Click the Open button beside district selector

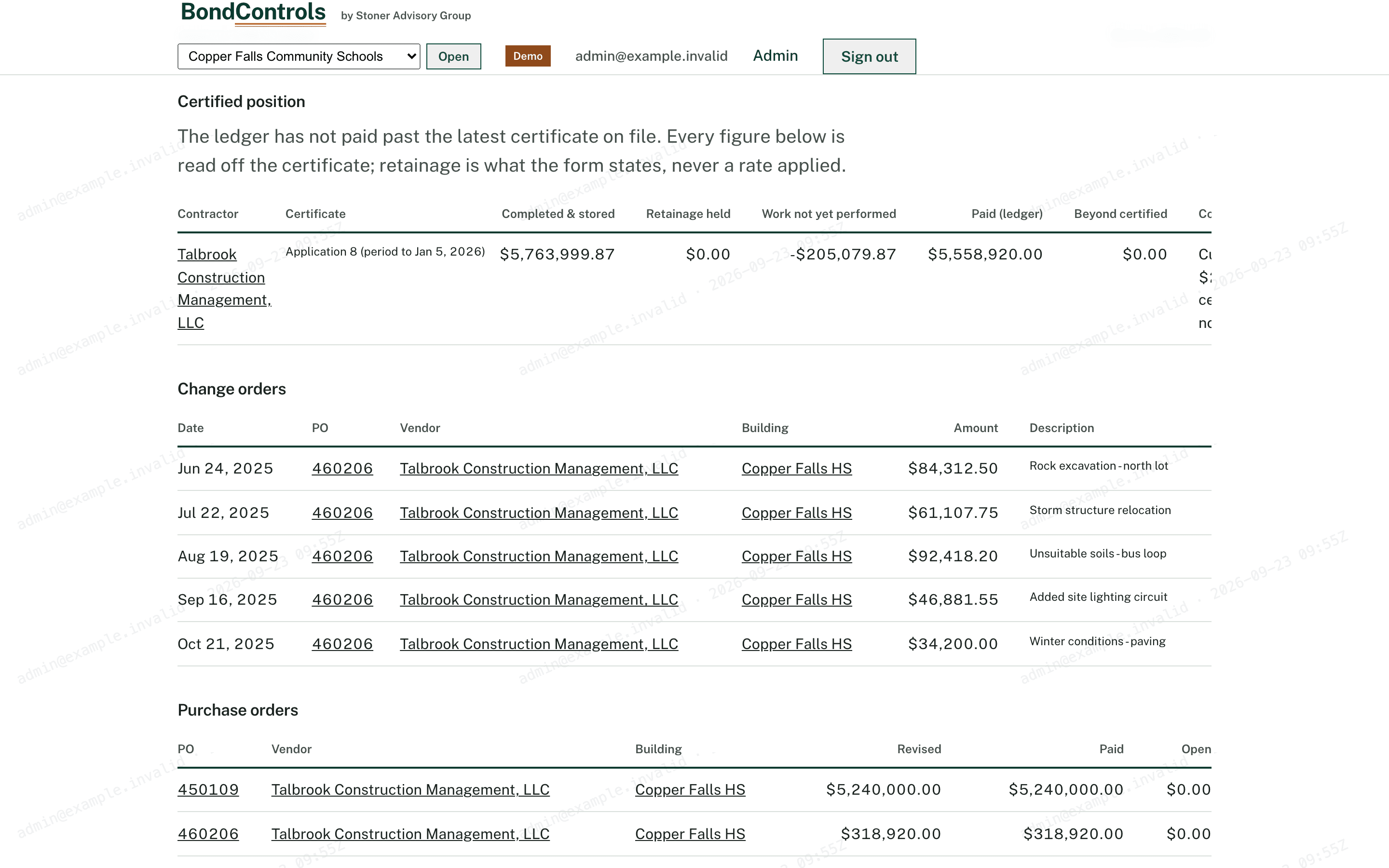pos(453,56)
